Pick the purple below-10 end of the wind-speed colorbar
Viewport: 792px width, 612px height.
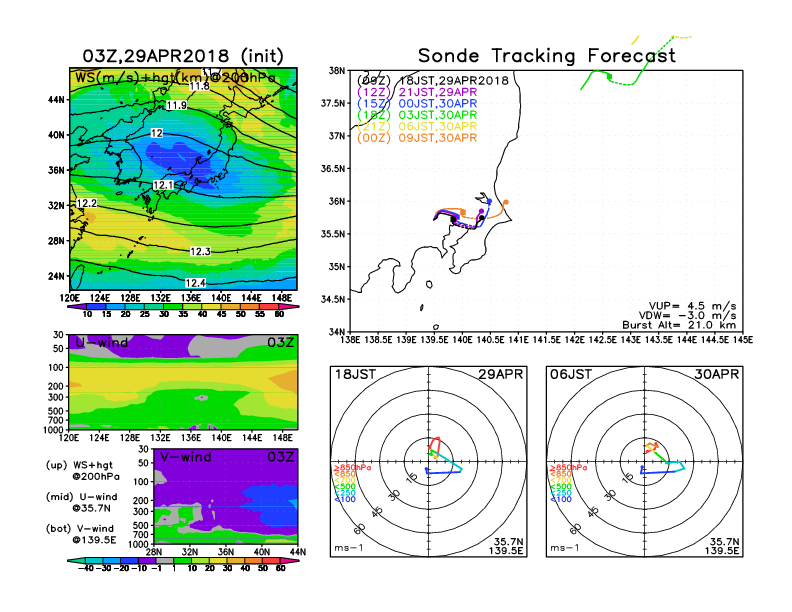click(x=77, y=307)
